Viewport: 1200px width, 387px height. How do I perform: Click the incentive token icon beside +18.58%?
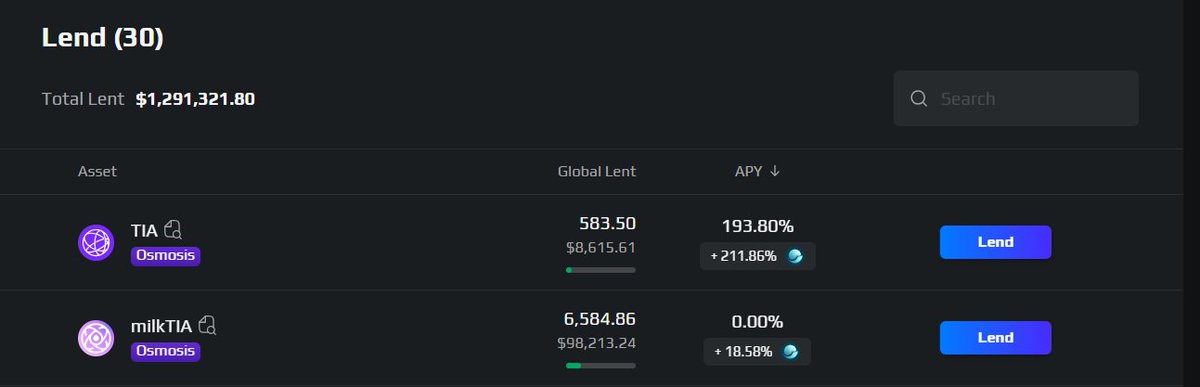[791, 352]
